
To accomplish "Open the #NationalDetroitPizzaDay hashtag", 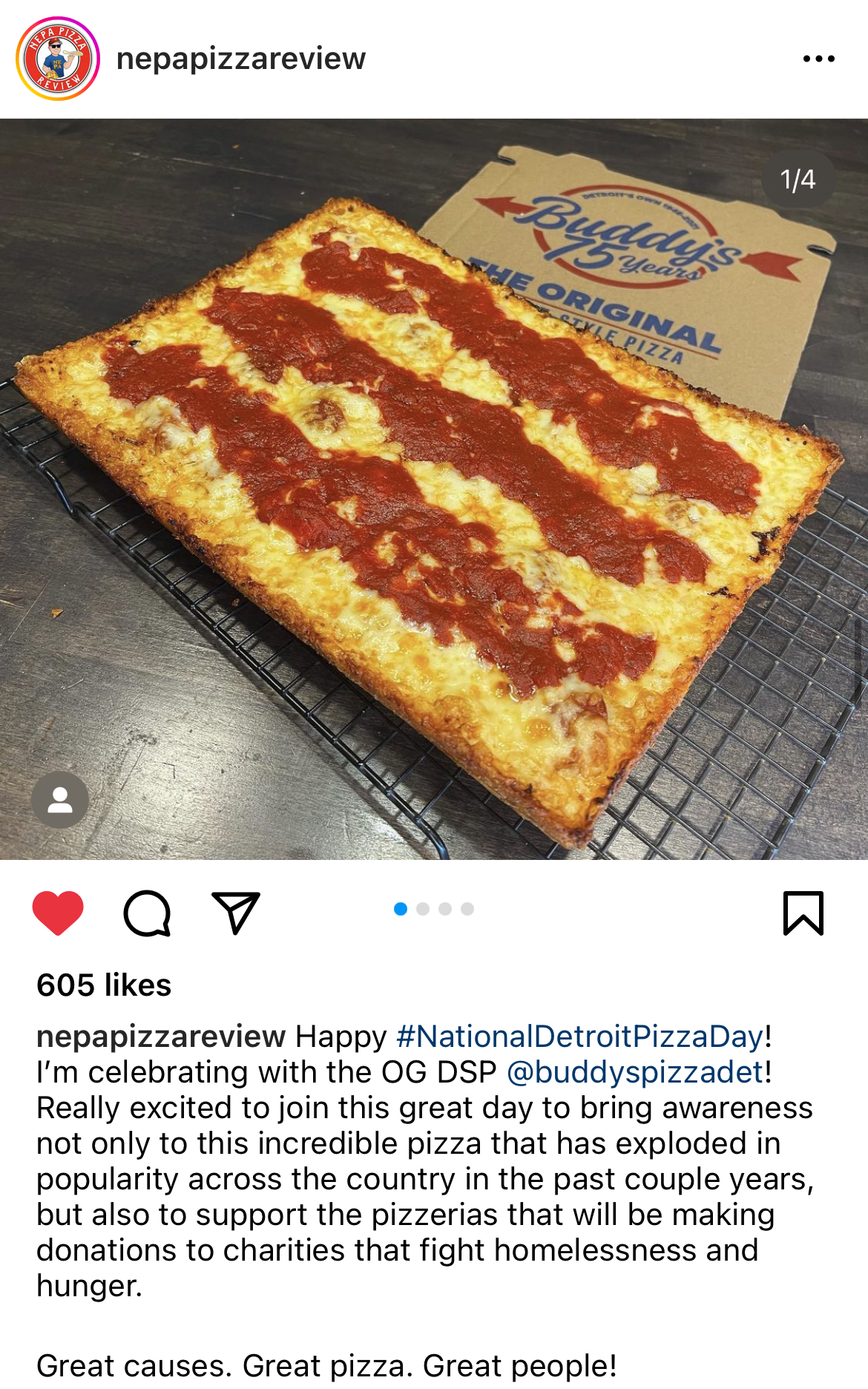I will pyautogui.click(x=580, y=1037).
